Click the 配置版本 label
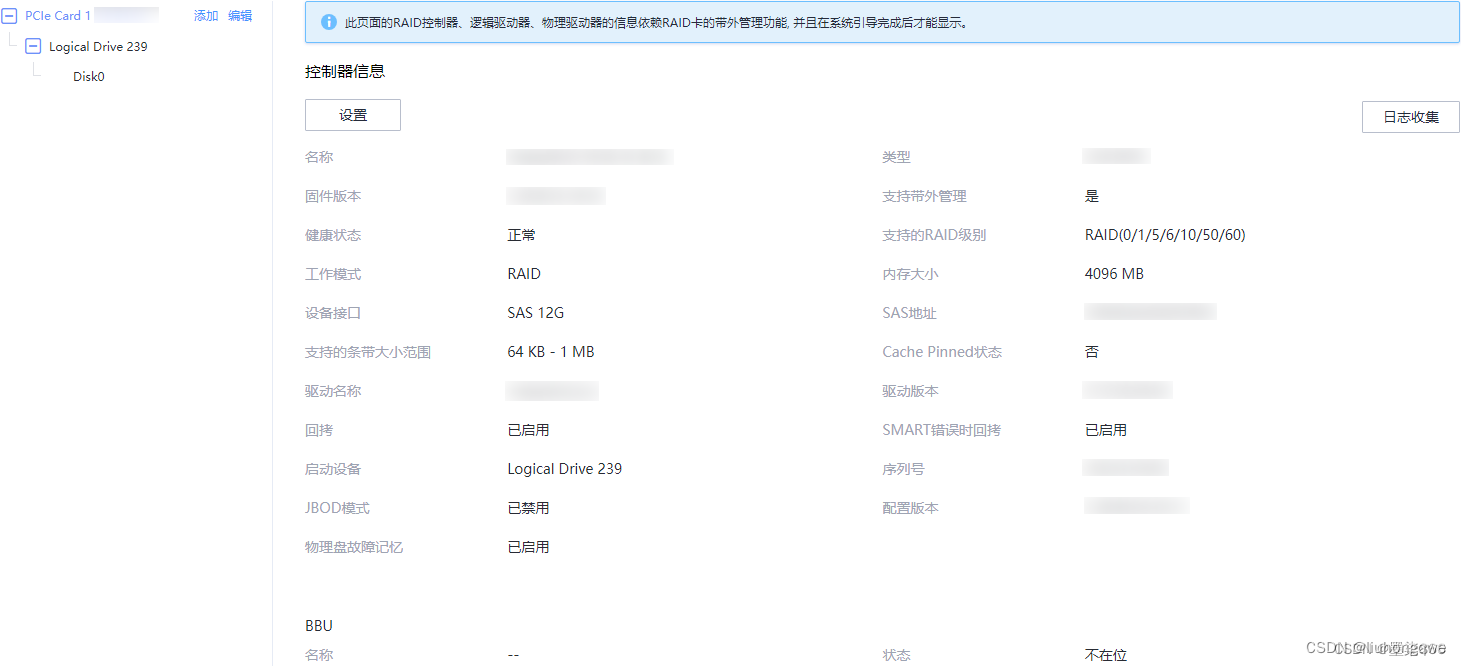 [910, 508]
